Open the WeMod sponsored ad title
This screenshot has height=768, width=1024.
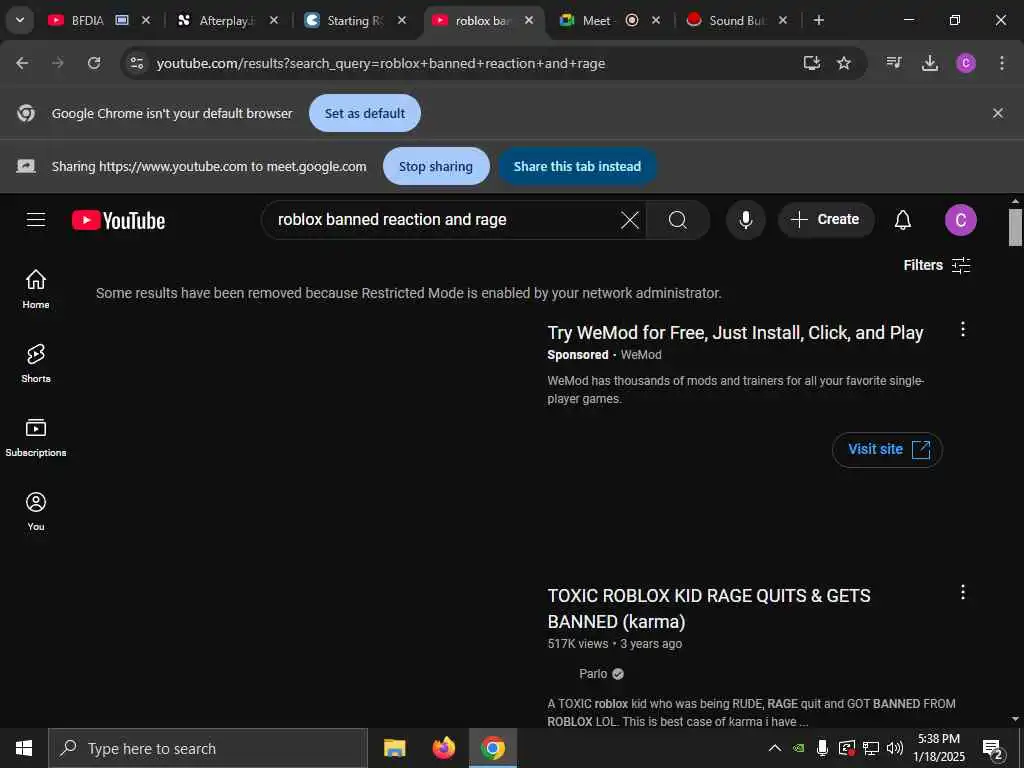[735, 333]
